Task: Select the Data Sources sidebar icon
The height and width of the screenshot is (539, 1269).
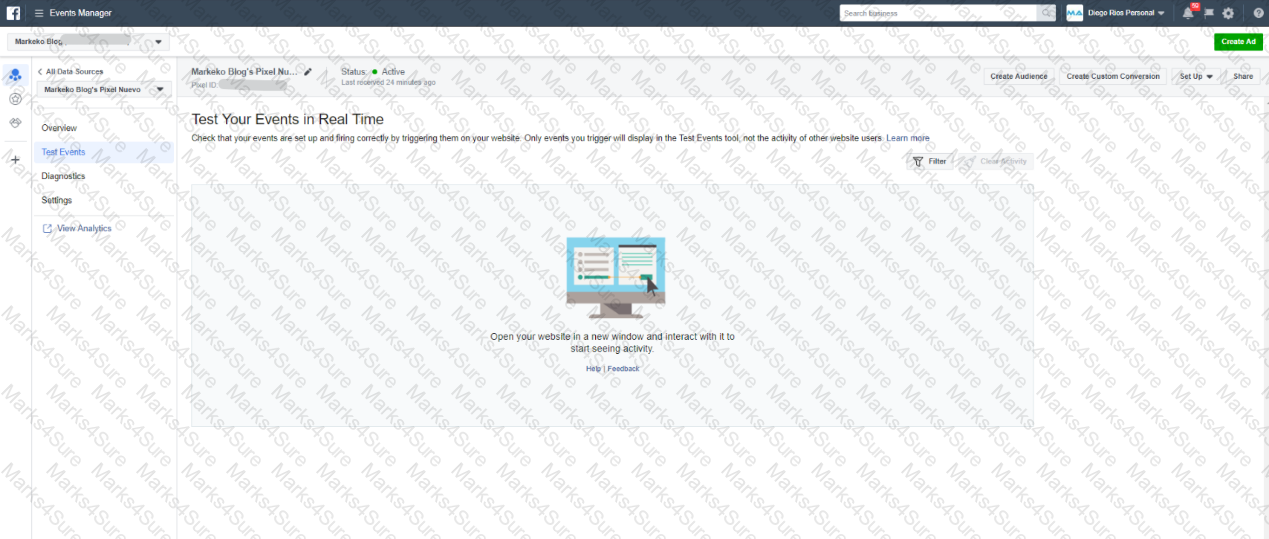Action: (15, 75)
